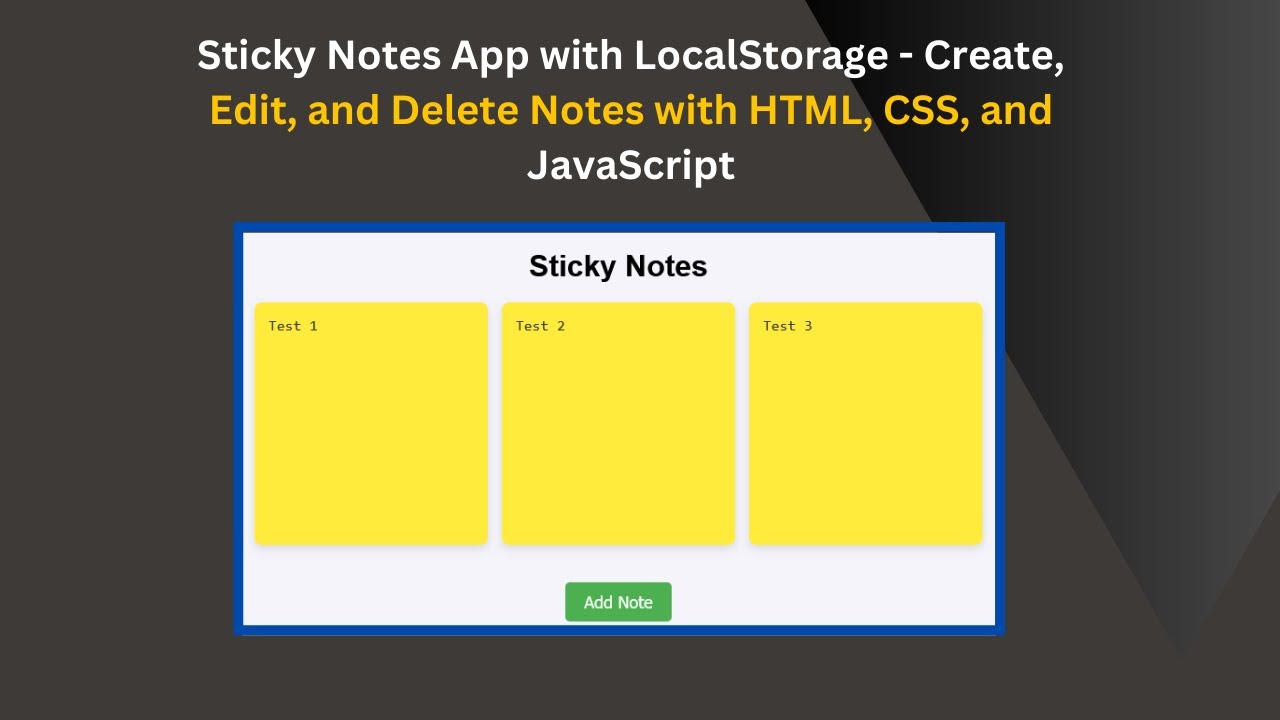This screenshot has width=1280, height=720.
Task: Click the empty body of the Test 3 note
Action: pyautogui.click(x=865, y=440)
